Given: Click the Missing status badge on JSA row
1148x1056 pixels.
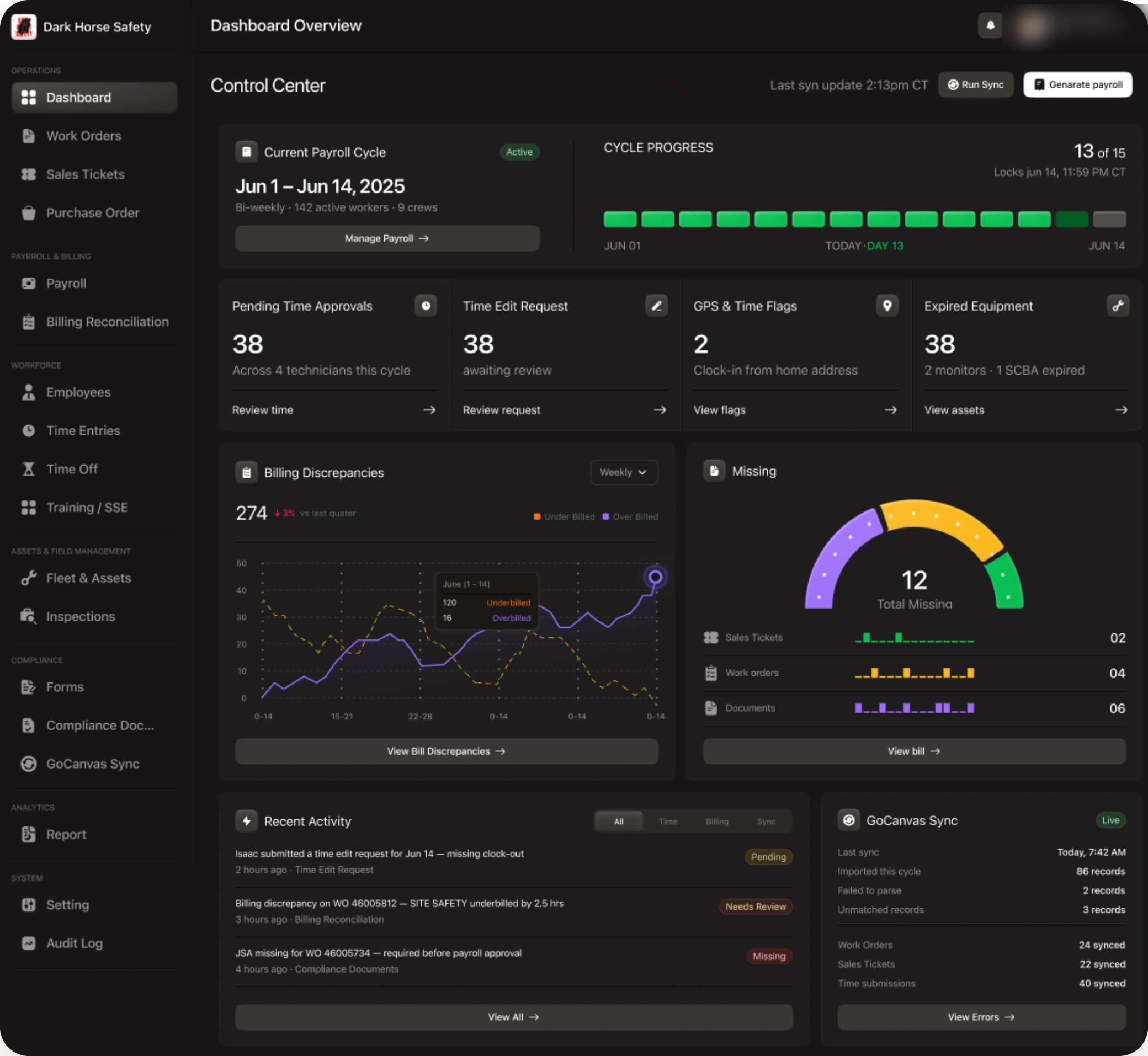Looking at the screenshot, I should point(769,956).
